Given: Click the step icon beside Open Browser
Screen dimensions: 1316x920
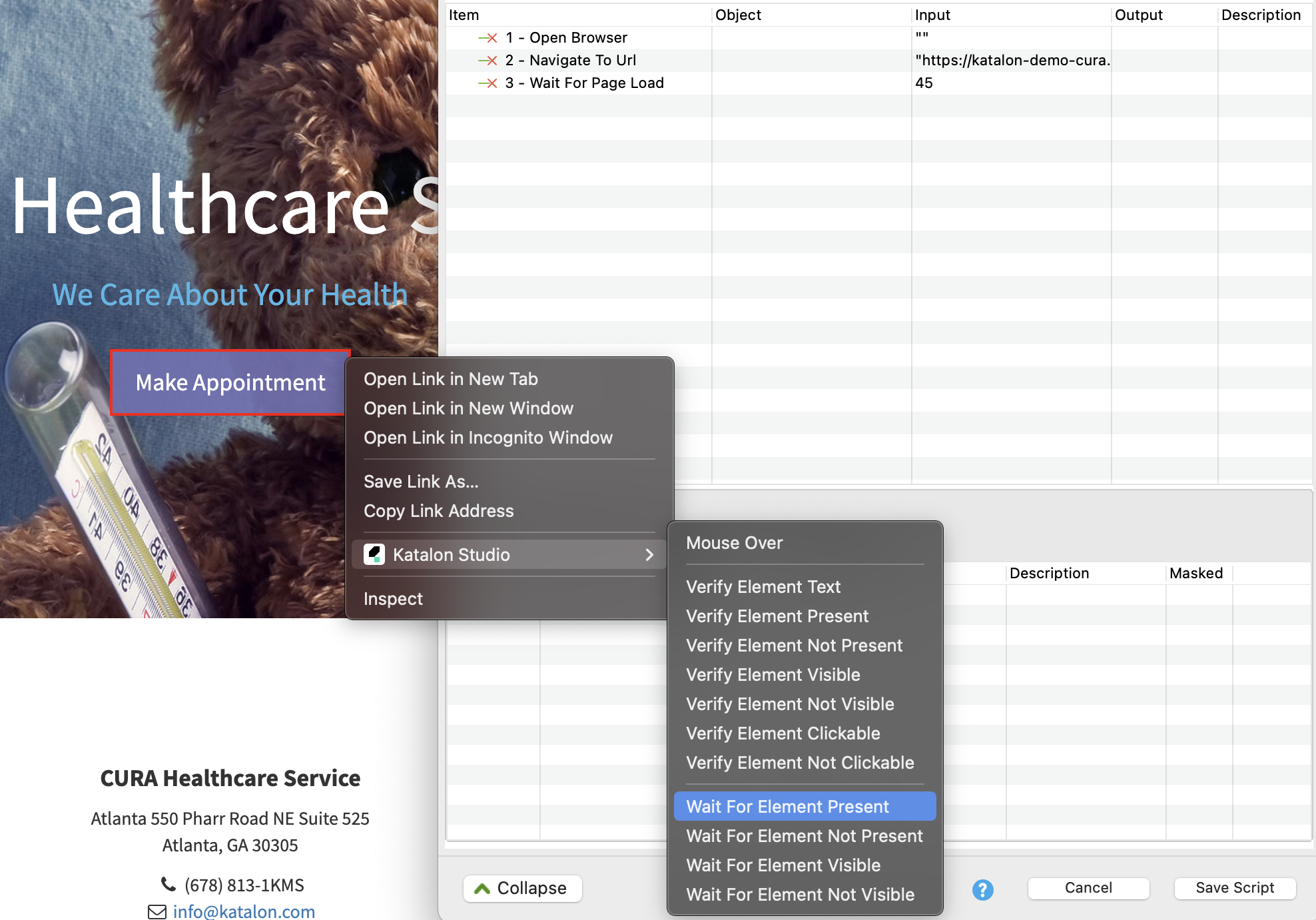Looking at the screenshot, I should point(488,38).
